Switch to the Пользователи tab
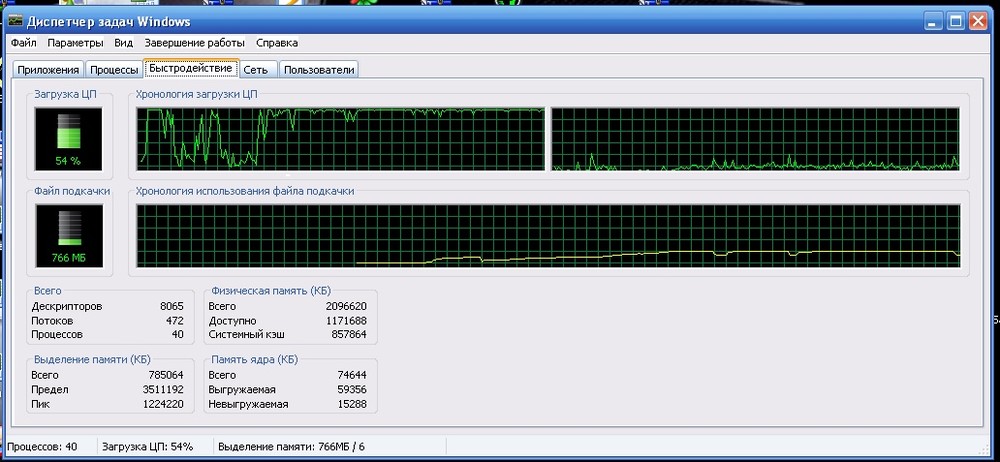This screenshot has width=1000, height=462. coord(319,70)
